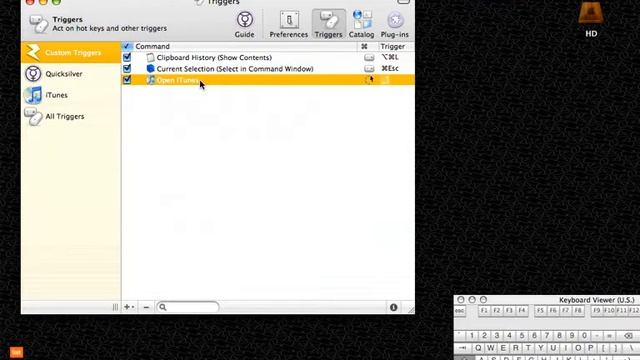Toggle the Command column header checkbox

tap(127, 46)
